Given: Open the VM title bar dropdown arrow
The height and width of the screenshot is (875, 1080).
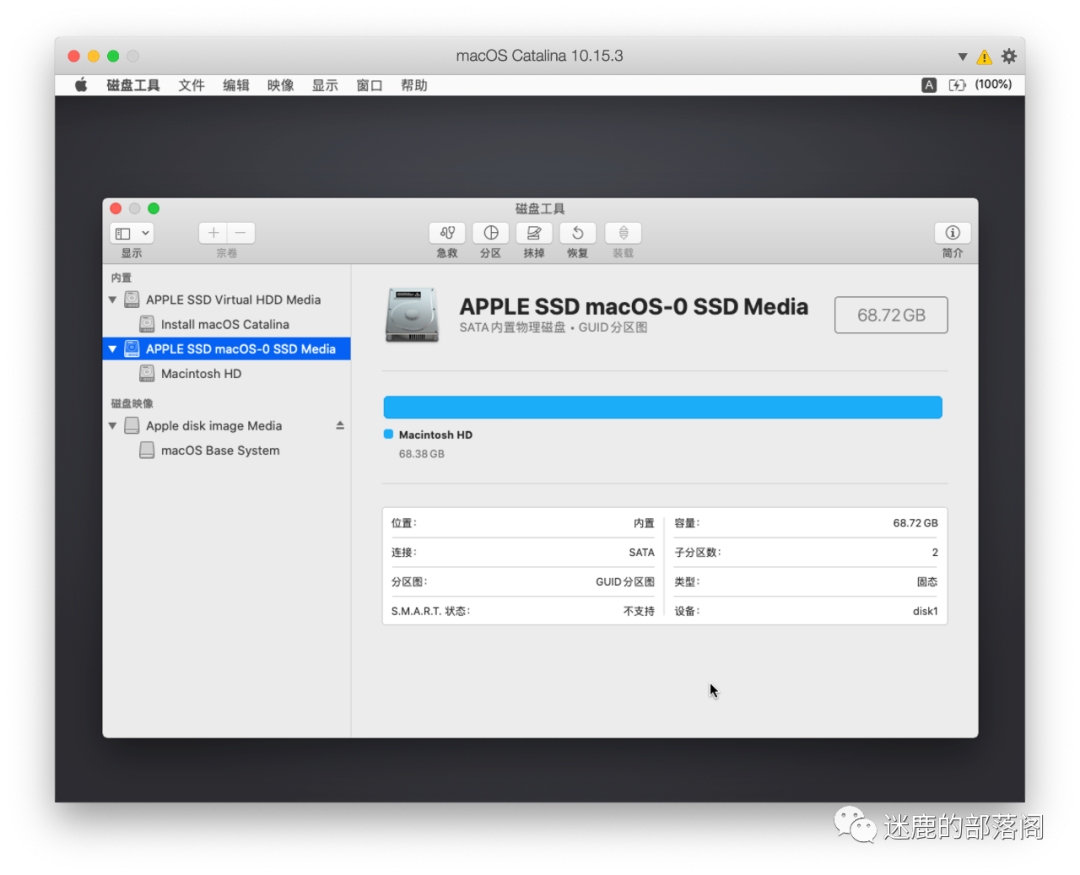Looking at the screenshot, I should click(x=962, y=56).
